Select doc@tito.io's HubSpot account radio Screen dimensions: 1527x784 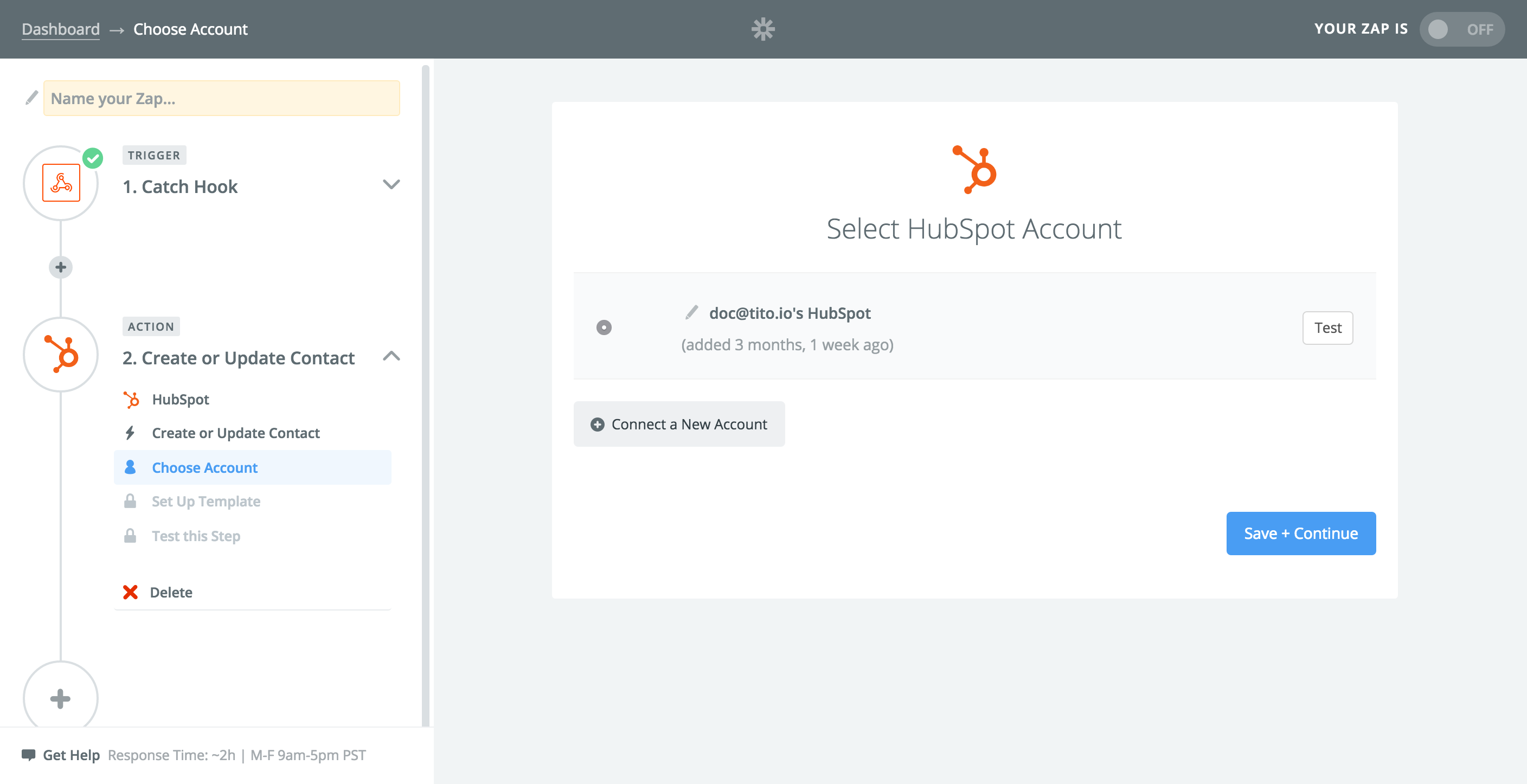604,327
